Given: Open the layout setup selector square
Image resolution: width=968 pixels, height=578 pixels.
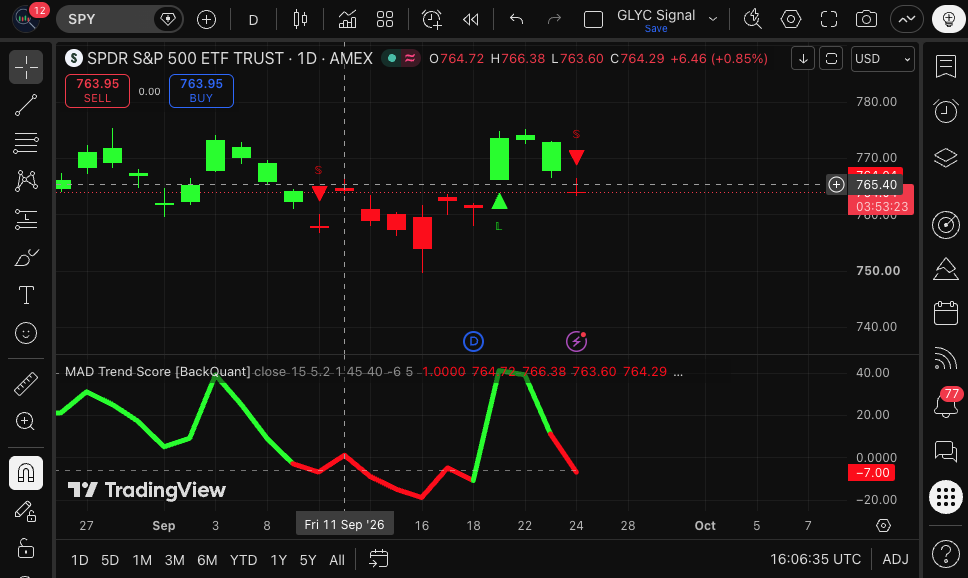Looking at the screenshot, I should (x=593, y=20).
